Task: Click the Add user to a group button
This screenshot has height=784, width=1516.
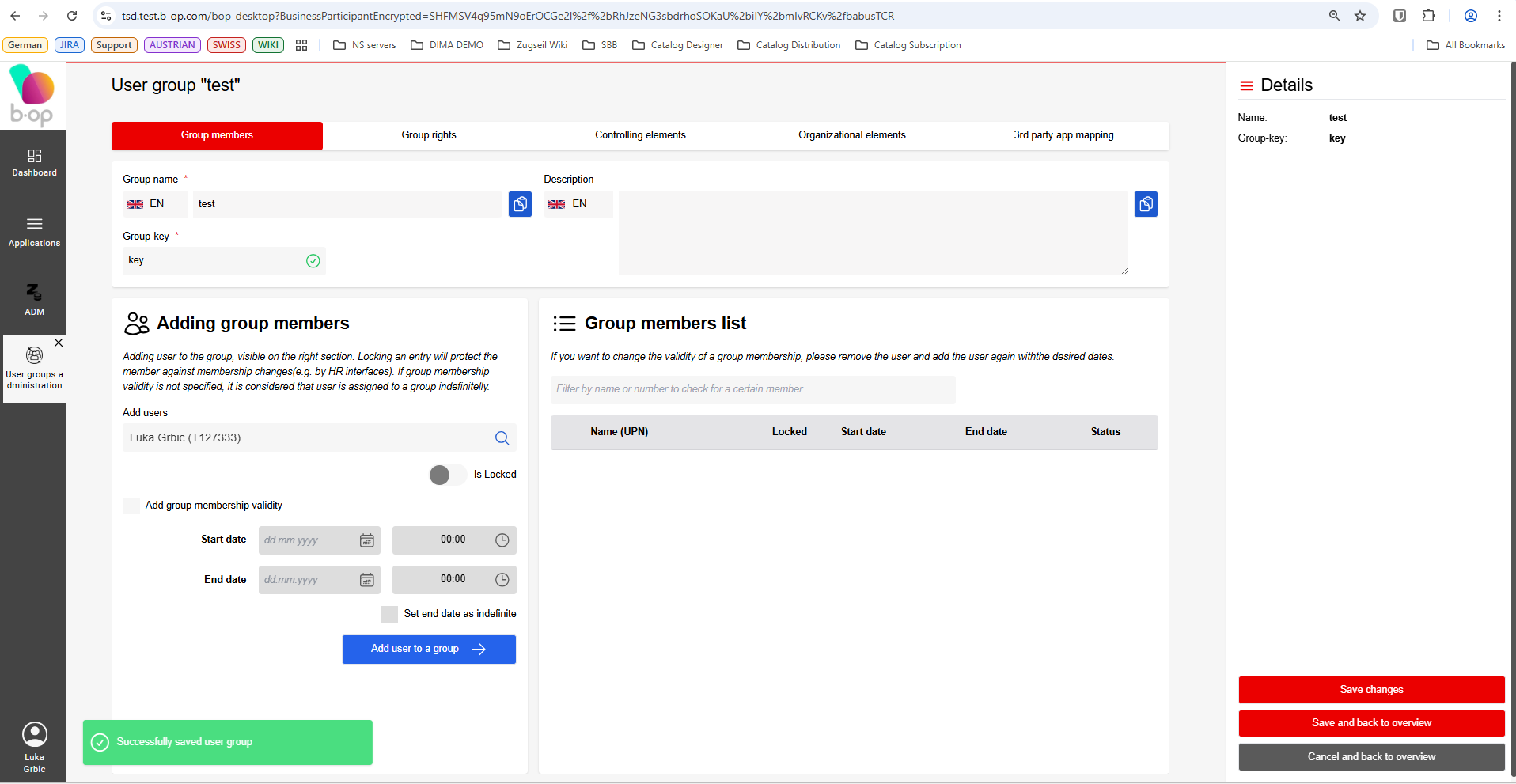Action: coord(429,649)
